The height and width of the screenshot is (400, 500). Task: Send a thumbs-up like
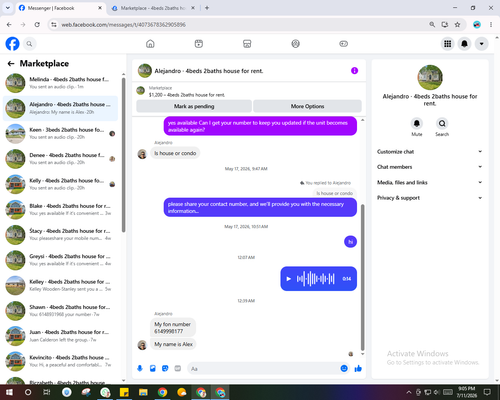(358, 368)
